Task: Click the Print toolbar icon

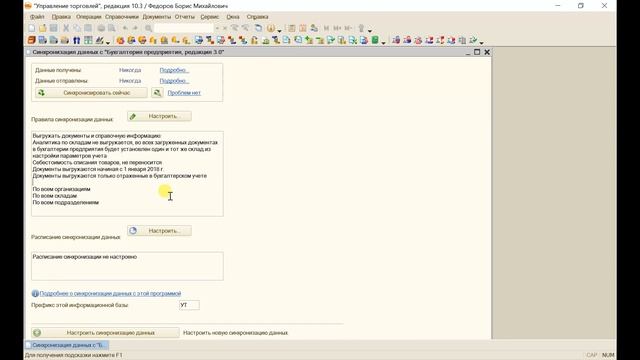Action: (101, 28)
